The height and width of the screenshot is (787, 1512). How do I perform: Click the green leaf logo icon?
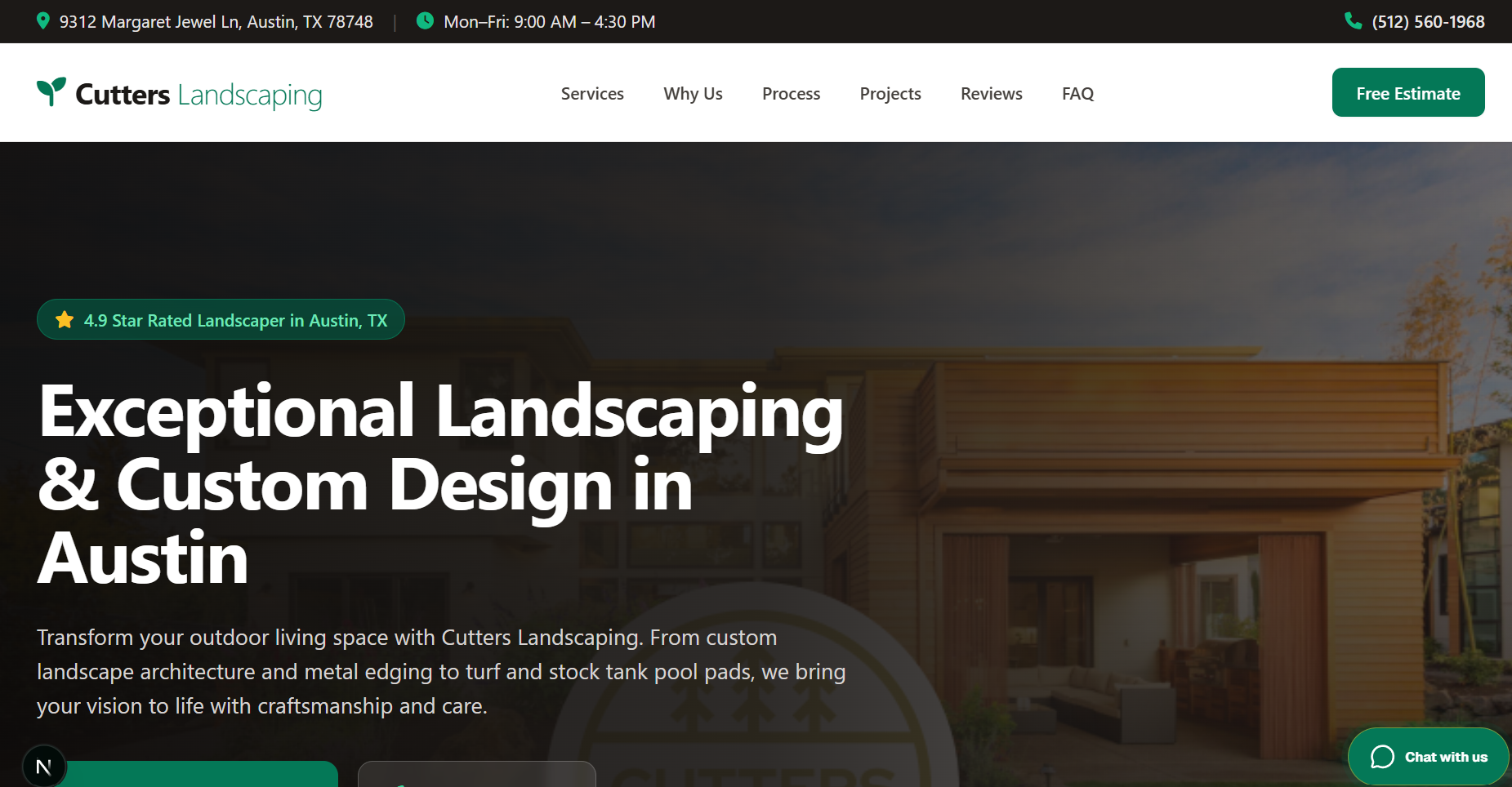(x=51, y=91)
